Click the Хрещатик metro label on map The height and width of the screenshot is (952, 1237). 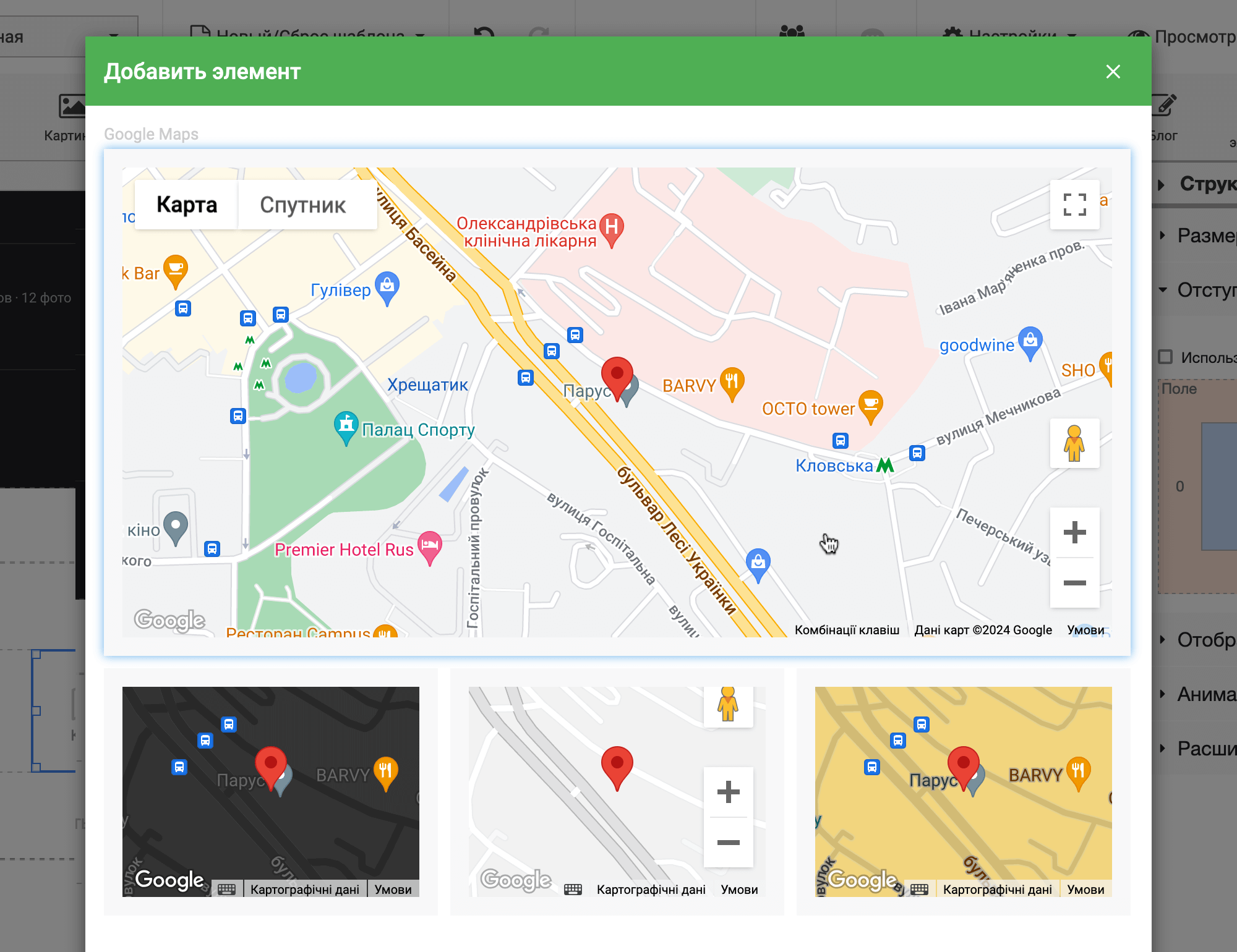coord(427,385)
